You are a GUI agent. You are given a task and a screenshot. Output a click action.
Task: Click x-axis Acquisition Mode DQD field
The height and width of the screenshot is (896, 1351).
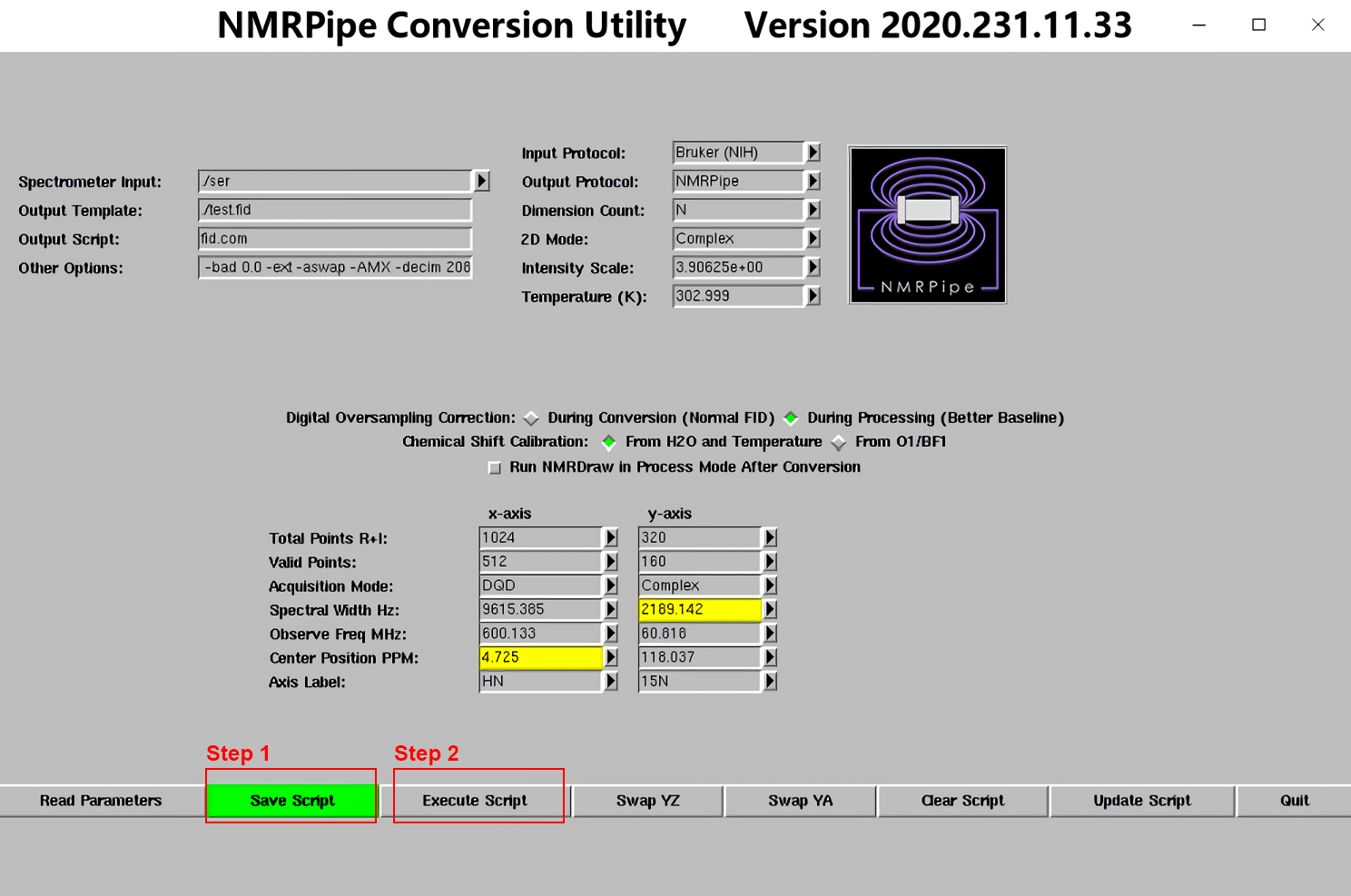click(541, 586)
